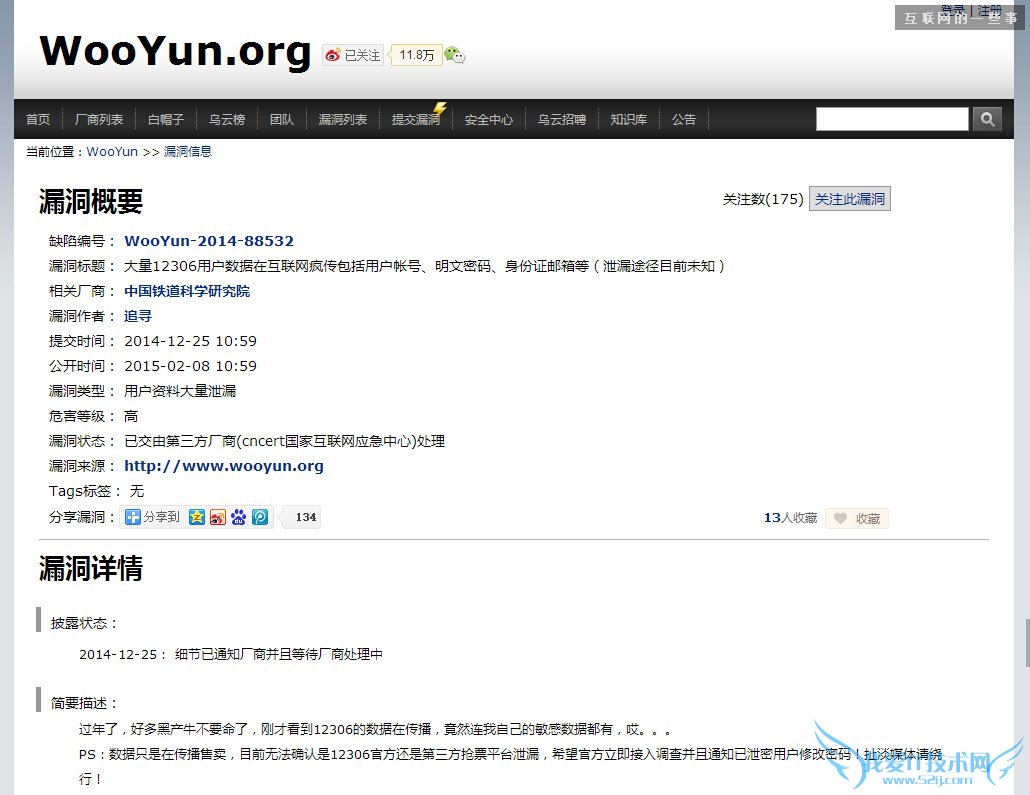The height and width of the screenshot is (795, 1030).
Task: Share to Sina Weibo via red icon
Action: [x=217, y=517]
